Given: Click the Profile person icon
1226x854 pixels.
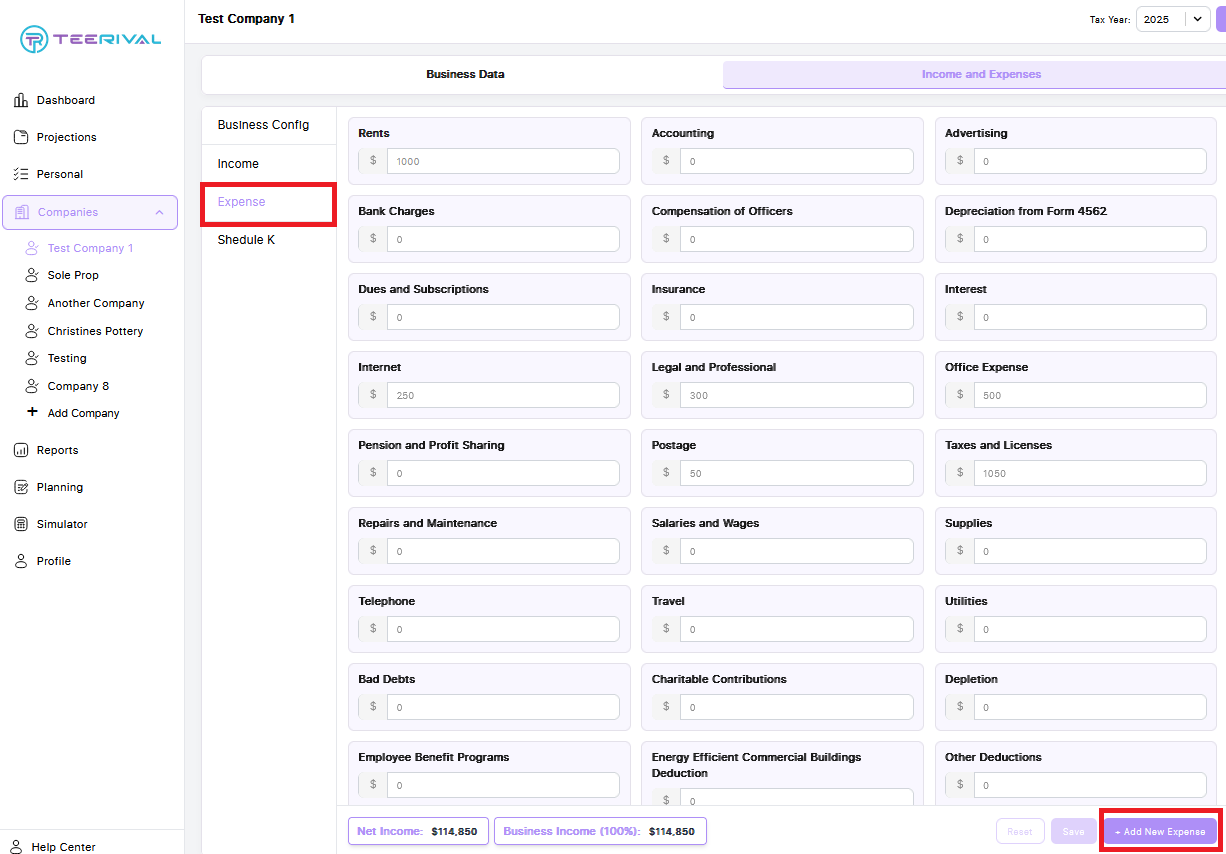Looking at the screenshot, I should pyautogui.click(x=20, y=561).
